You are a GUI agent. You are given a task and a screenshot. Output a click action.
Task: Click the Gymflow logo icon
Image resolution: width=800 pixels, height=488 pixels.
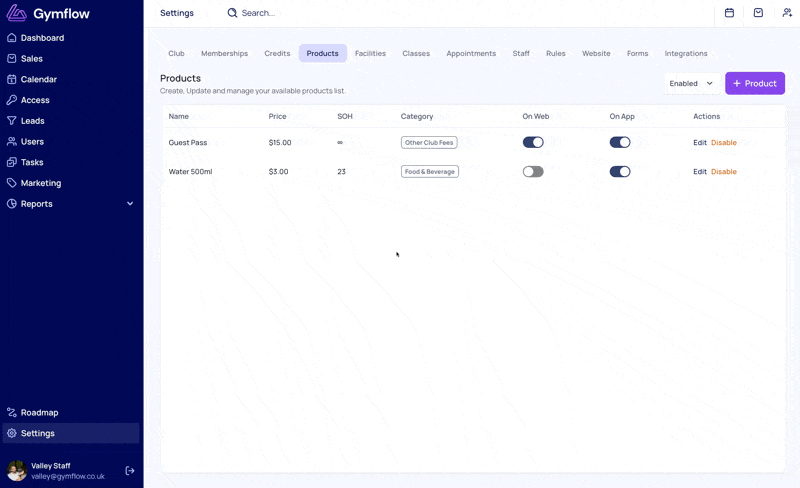click(x=17, y=13)
